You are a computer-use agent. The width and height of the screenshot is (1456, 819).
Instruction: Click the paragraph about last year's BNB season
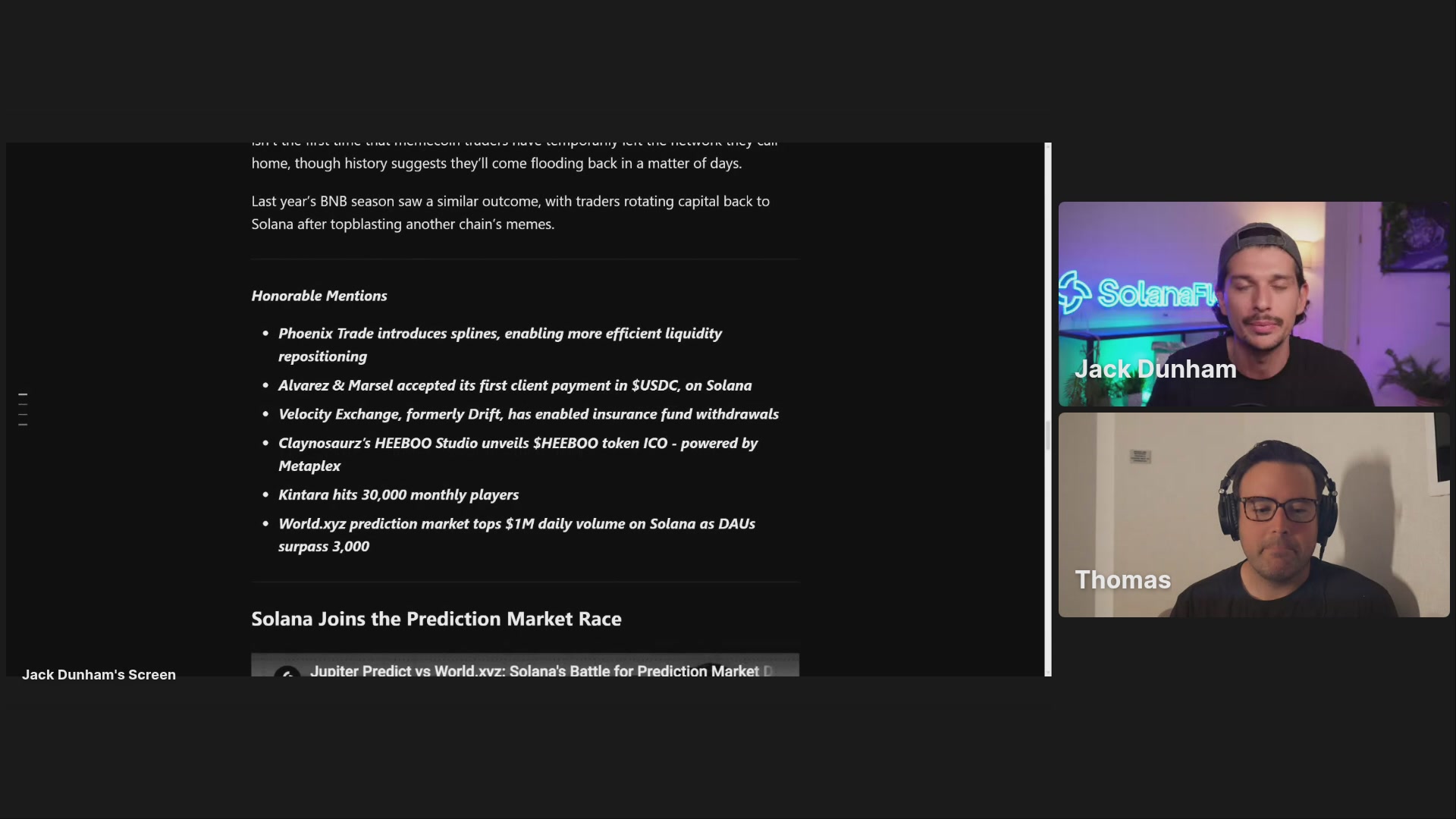(x=510, y=212)
